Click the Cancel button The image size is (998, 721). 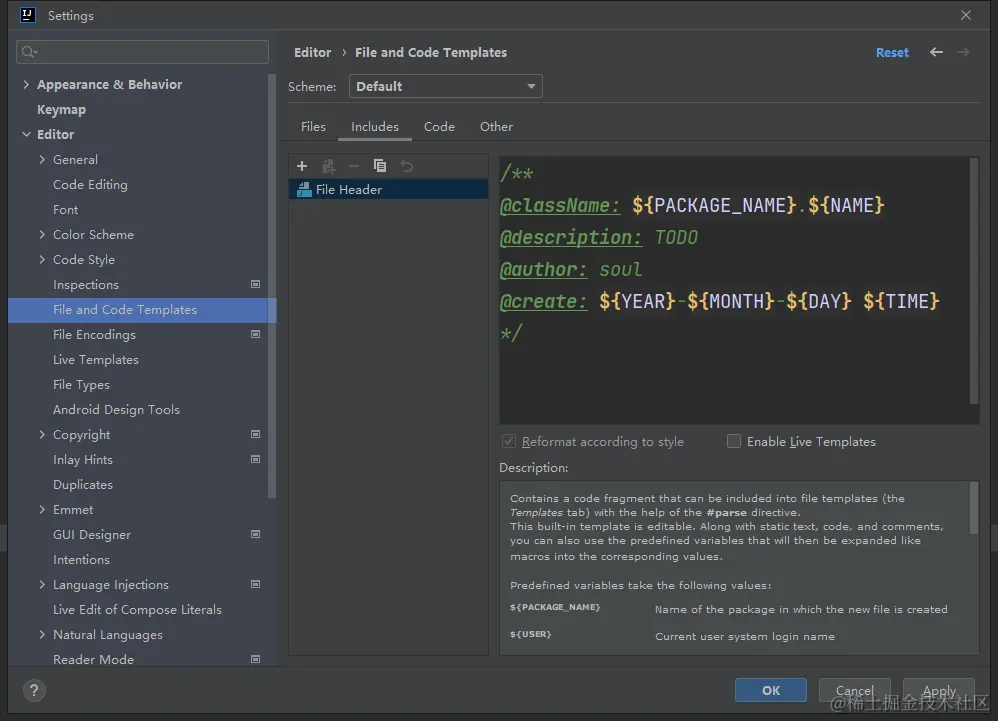point(854,690)
